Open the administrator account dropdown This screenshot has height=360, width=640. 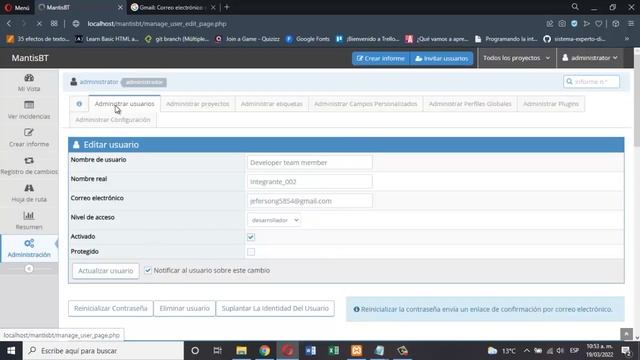(590, 58)
